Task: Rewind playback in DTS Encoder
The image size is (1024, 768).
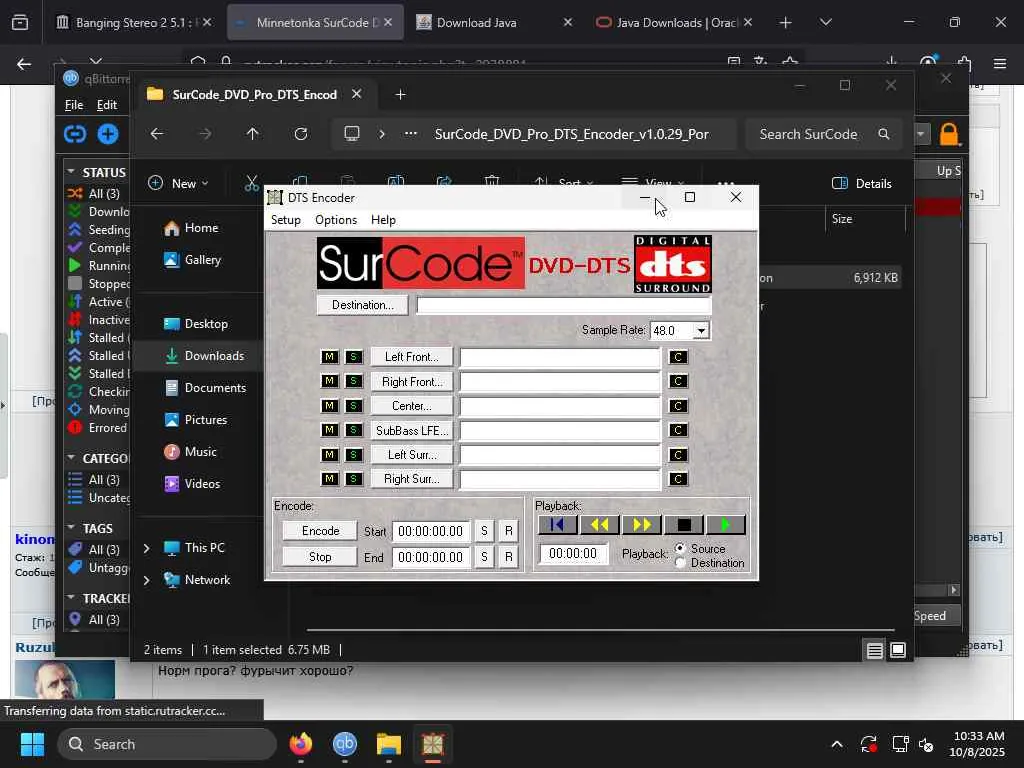Action: [600, 524]
